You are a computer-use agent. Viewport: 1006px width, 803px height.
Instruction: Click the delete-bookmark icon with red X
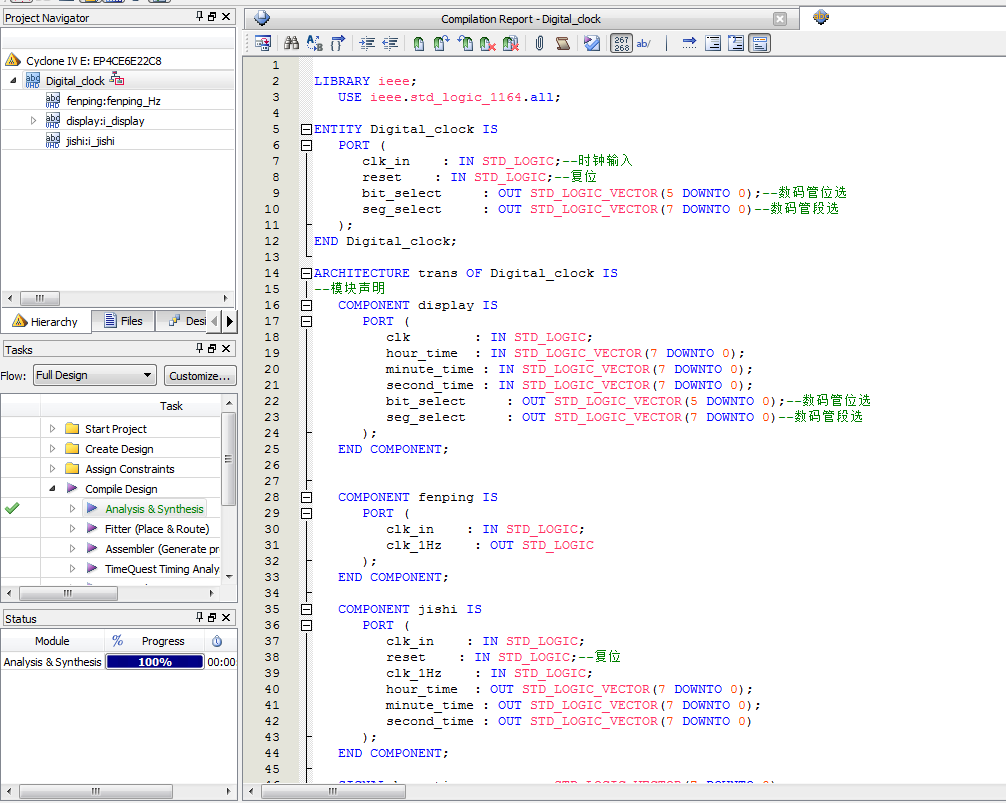[488, 43]
